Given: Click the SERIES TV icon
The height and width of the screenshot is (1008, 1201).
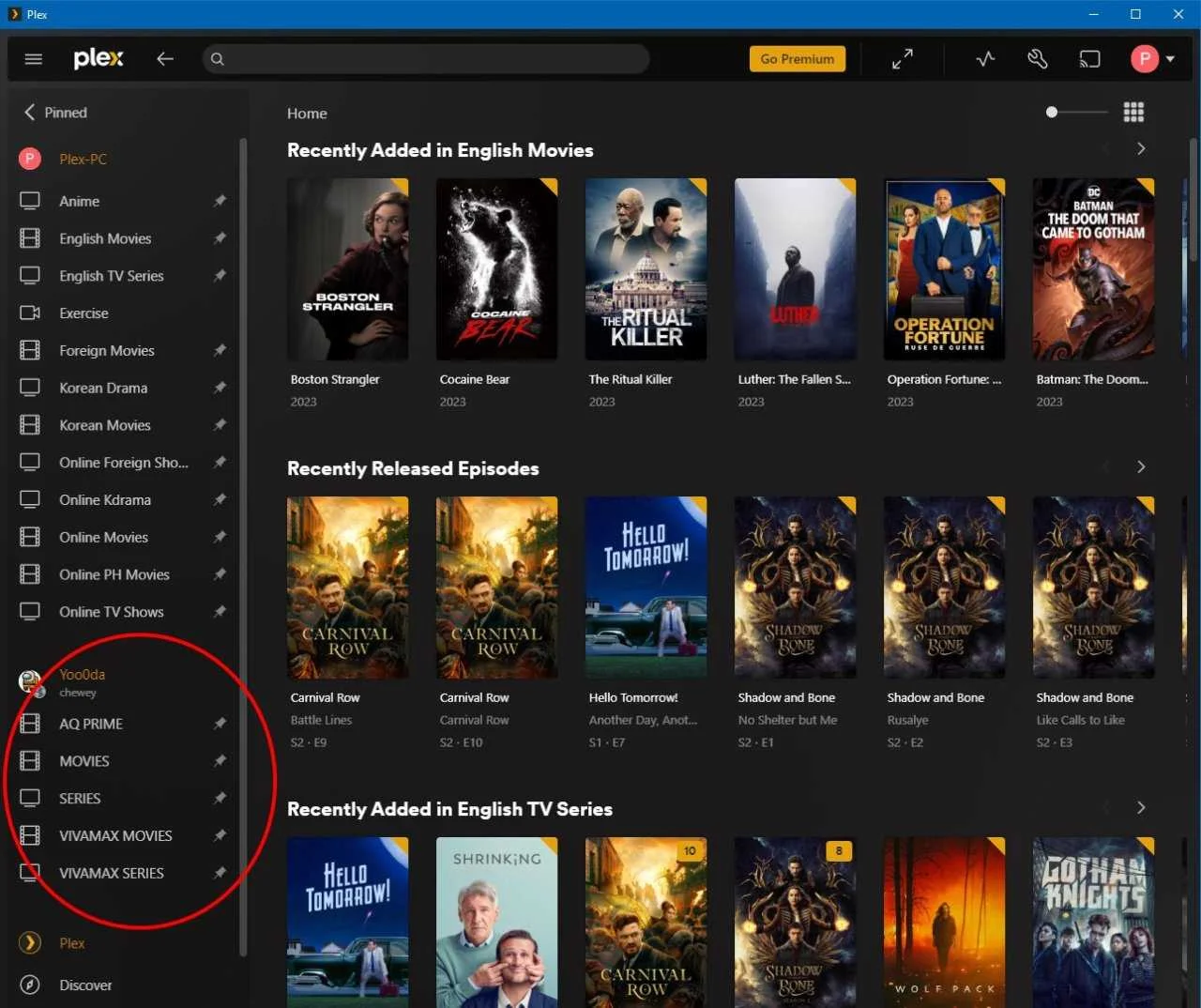Looking at the screenshot, I should [30, 798].
